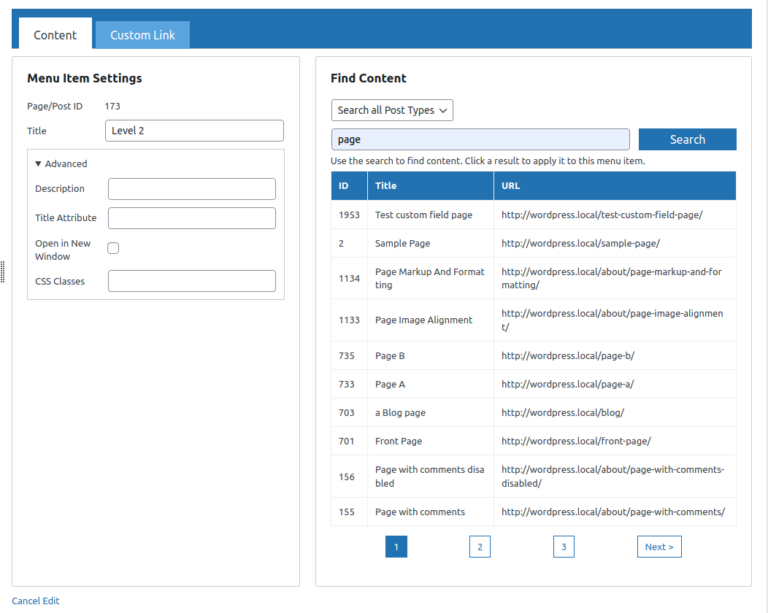Viewport: 768px width, 613px height.
Task: Go to results page 3
Action: click(x=564, y=547)
